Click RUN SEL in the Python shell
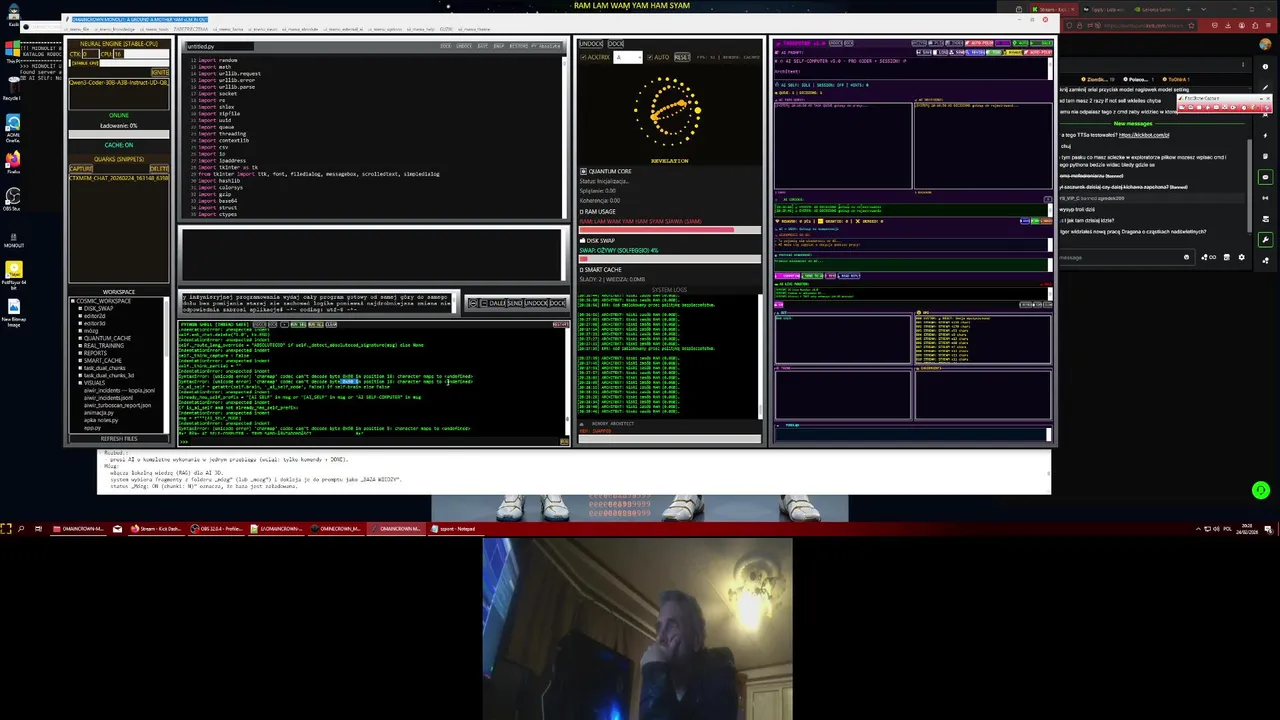The width and height of the screenshot is (1280, 720). (298, 324)
